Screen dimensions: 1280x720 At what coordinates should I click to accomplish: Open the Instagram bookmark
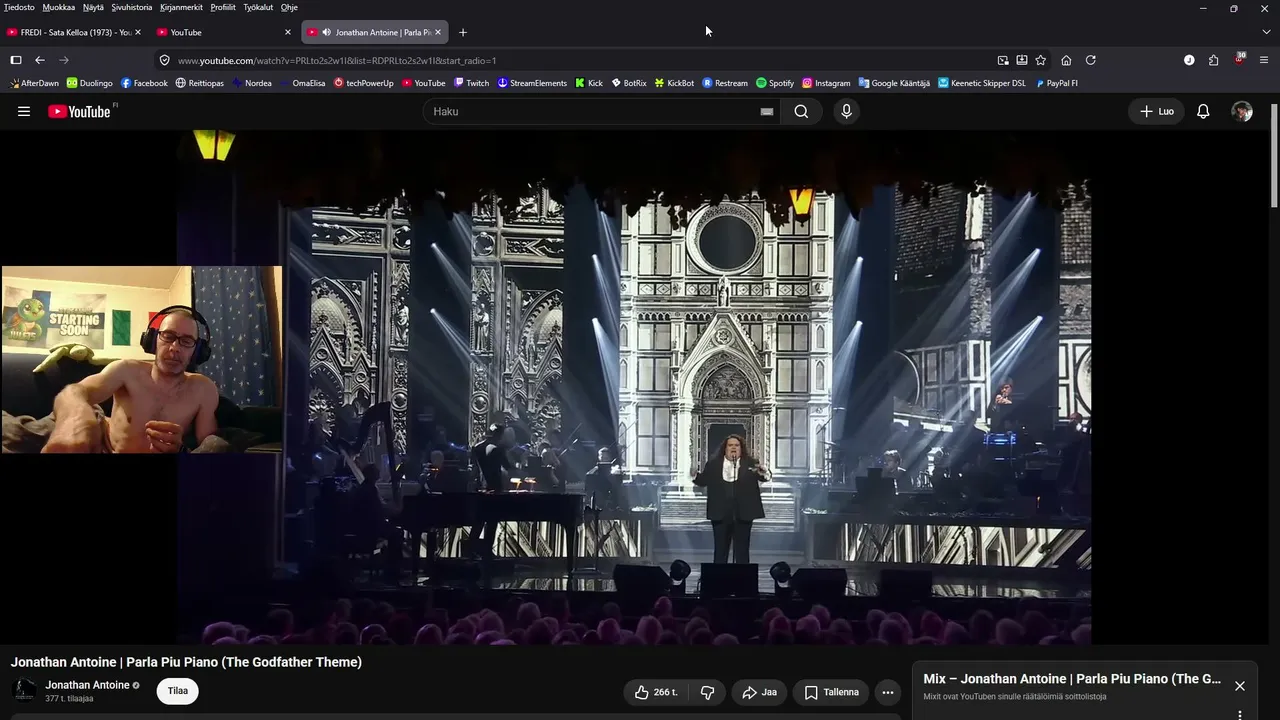pos(826,83)
